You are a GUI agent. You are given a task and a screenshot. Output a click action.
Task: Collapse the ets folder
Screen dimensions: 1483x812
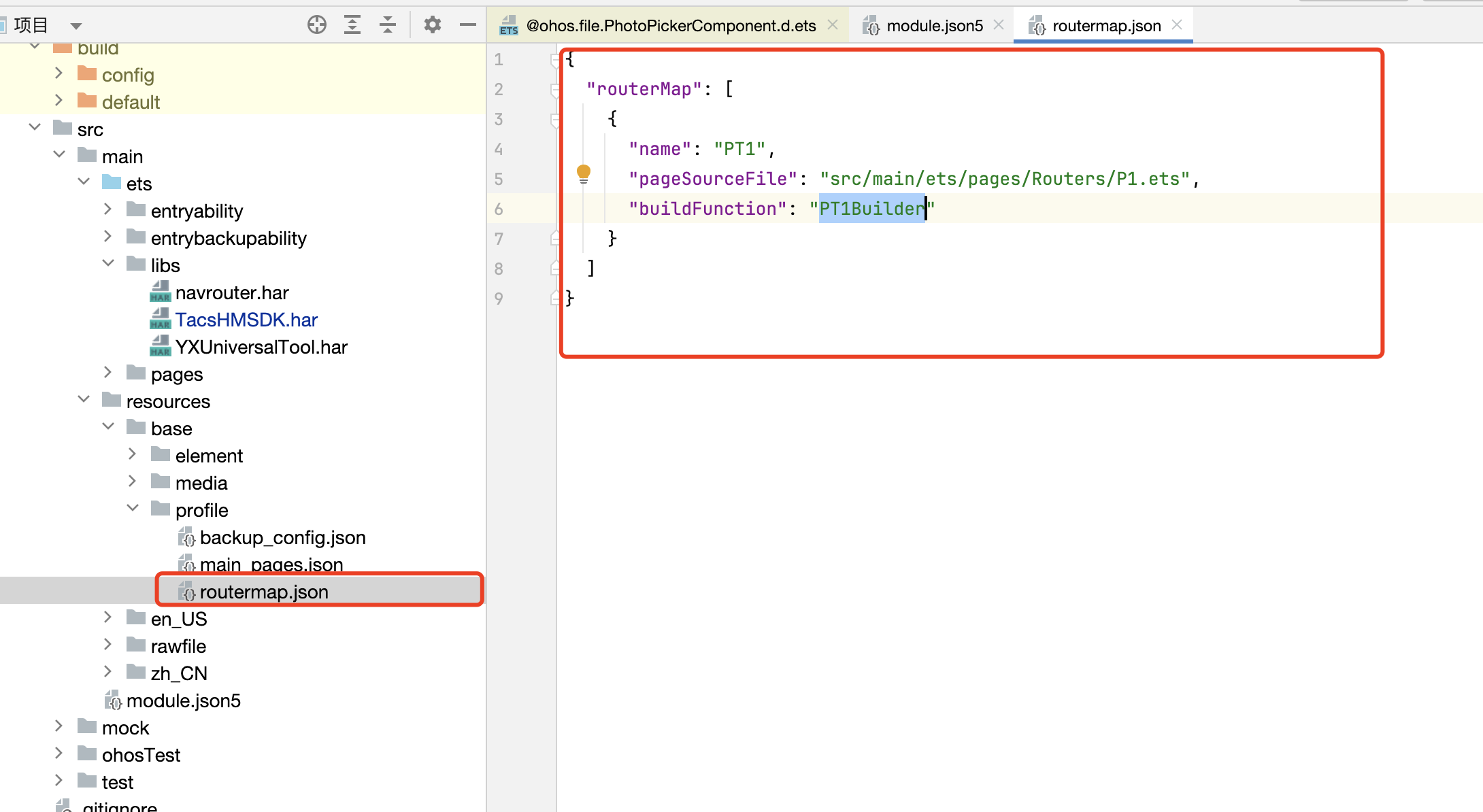84,182
